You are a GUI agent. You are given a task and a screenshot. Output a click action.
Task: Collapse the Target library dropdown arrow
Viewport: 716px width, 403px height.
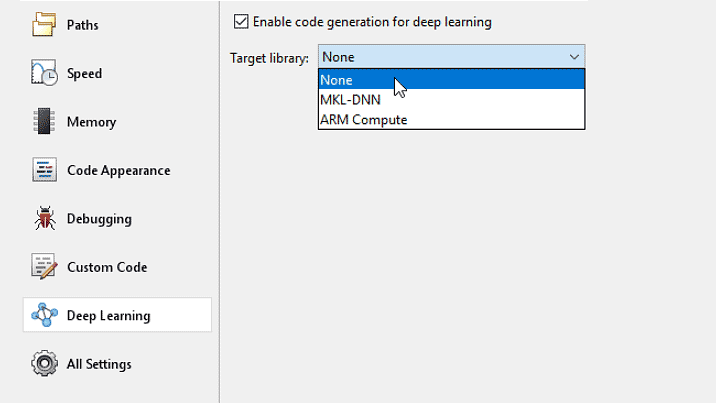(x=573, y=57)
